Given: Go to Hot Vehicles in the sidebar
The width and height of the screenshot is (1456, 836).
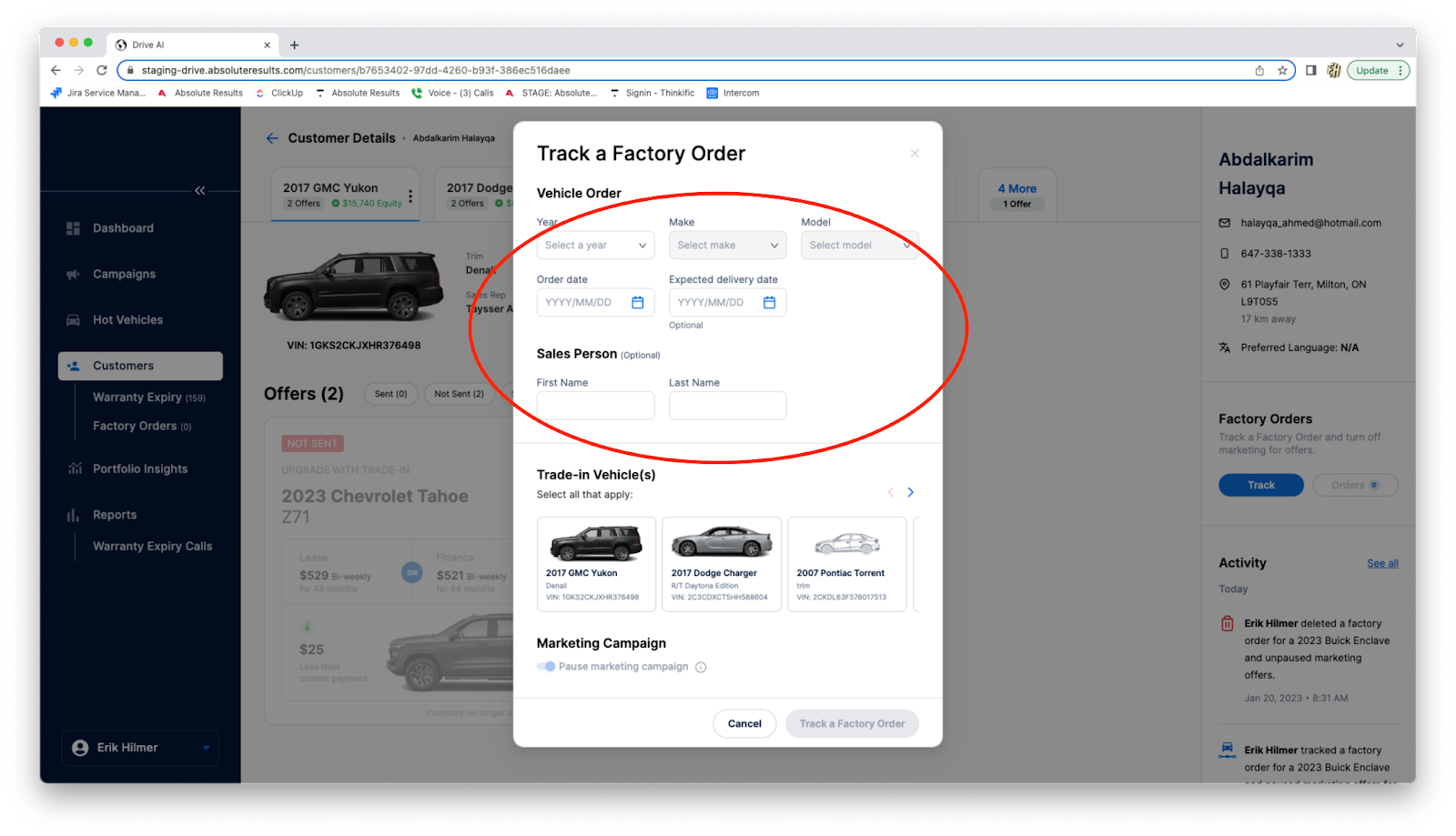Looking at the screenshot, I should tap(127, 320).
